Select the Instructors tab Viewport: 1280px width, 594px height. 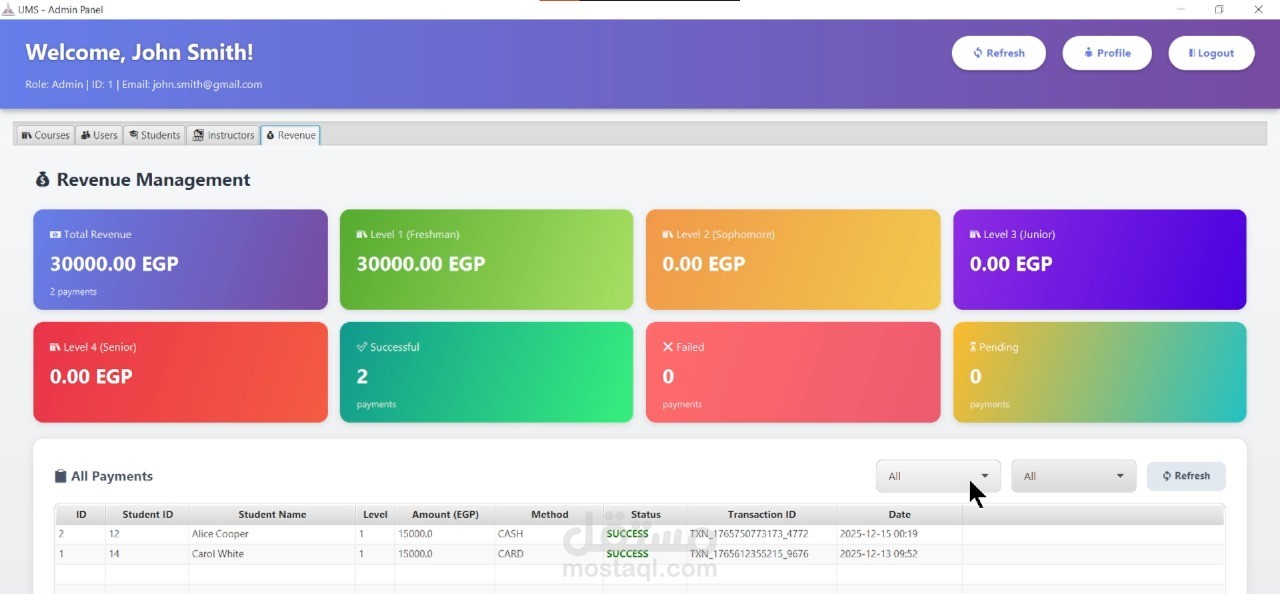click(223, 135)
